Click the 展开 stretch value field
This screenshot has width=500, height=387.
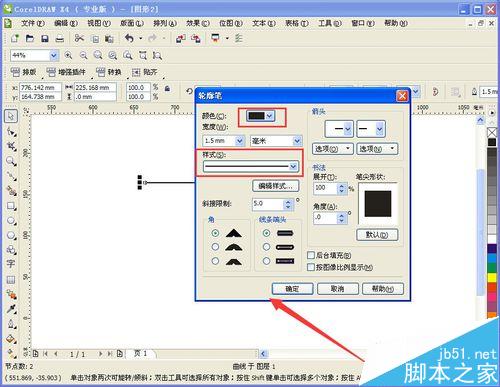click(325, 188)
